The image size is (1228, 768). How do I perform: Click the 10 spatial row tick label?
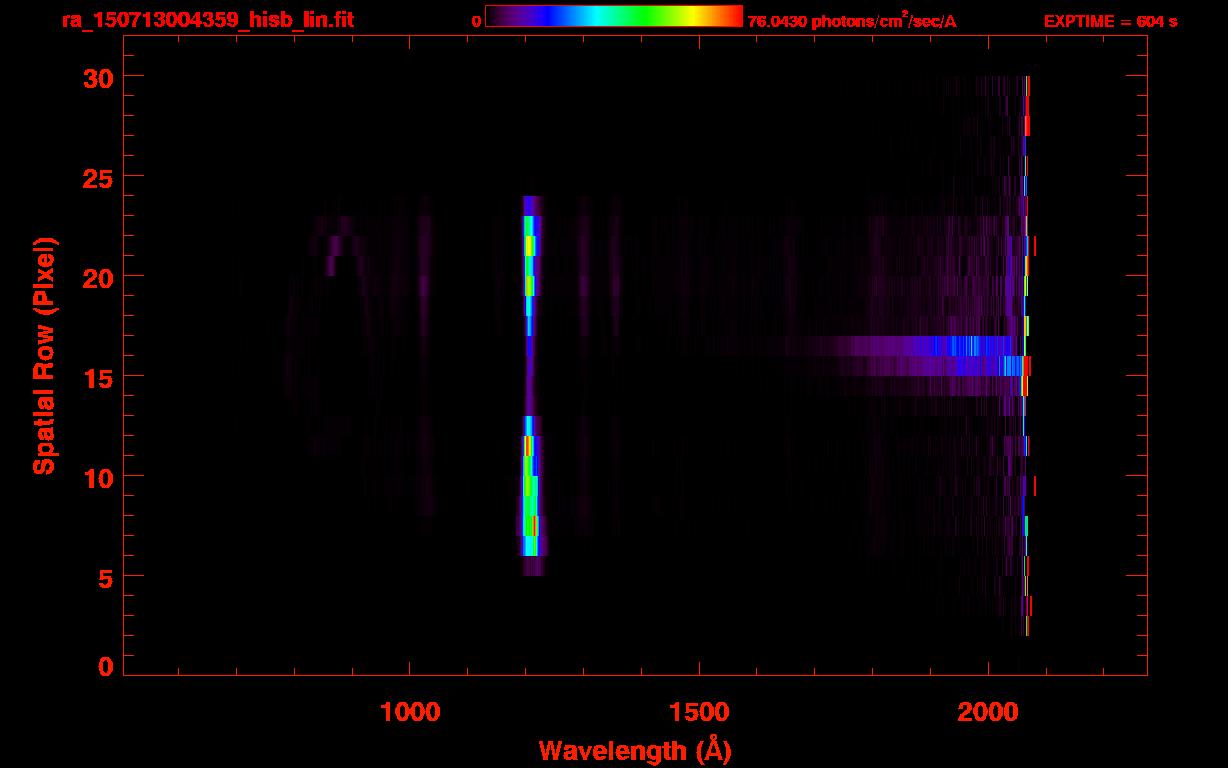97,477
